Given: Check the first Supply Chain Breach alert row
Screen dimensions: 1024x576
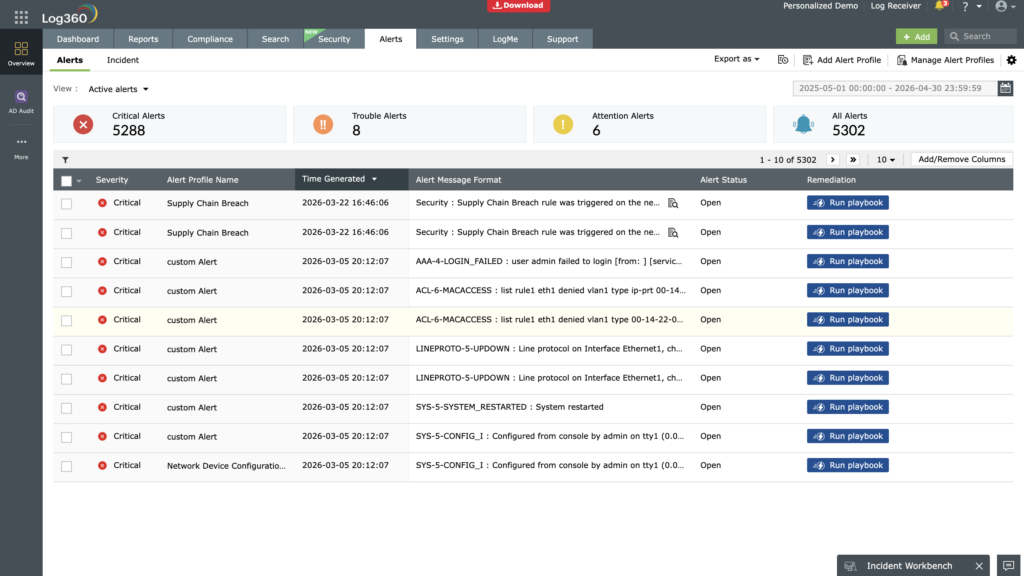Looking at the screenshot, I should 67,204.
